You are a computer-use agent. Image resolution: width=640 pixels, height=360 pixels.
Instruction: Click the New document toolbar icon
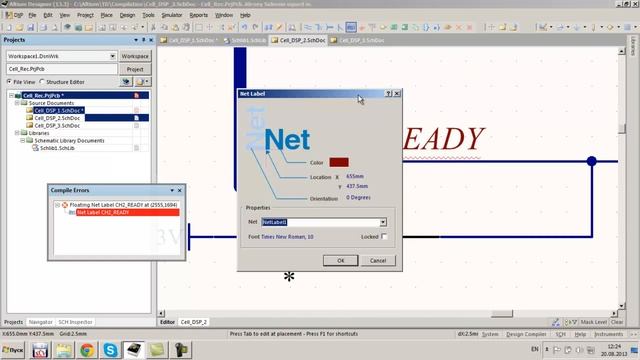(8, 27)
